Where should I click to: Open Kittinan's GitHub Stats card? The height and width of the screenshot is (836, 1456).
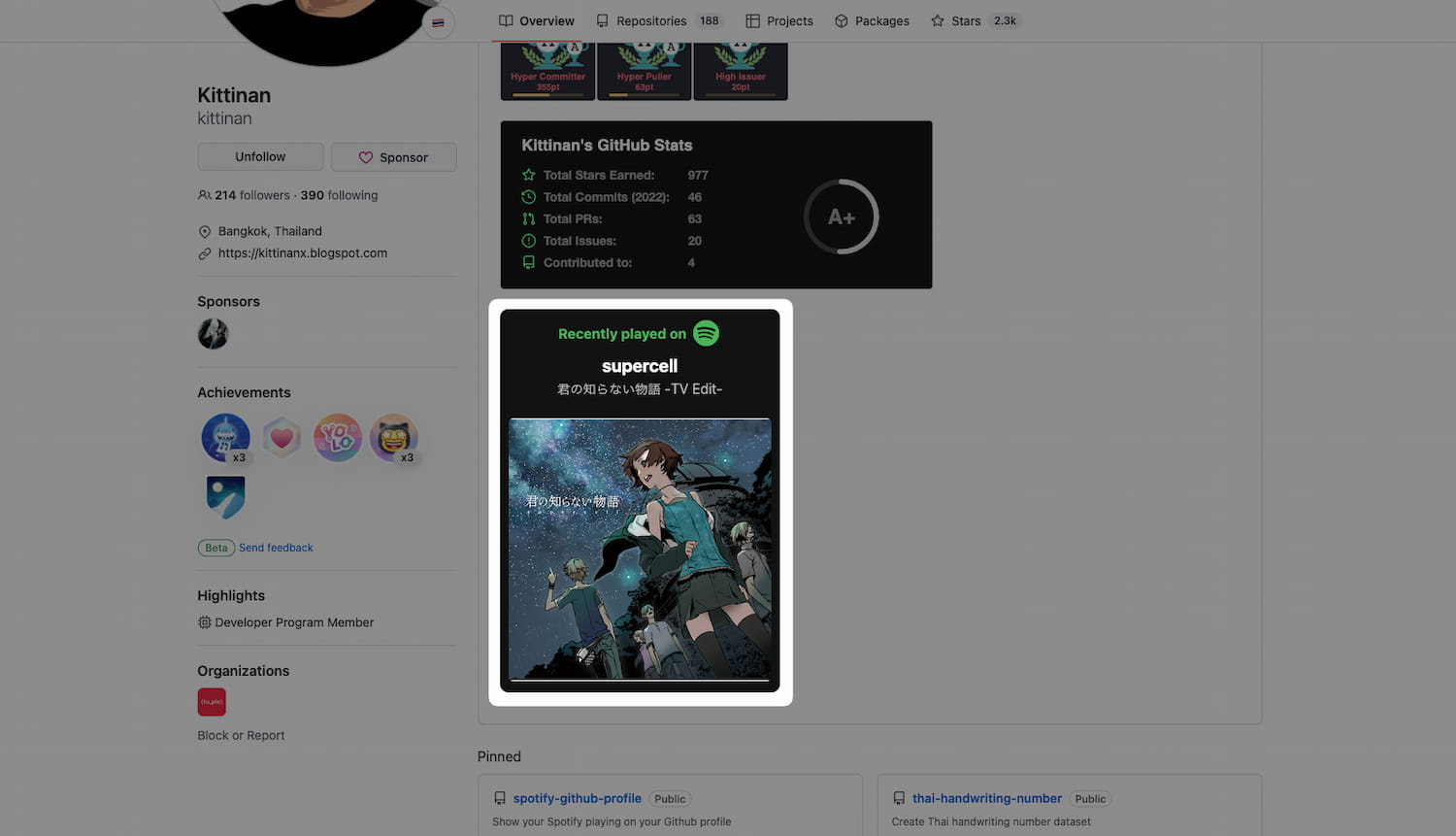(x=716, y=205)
